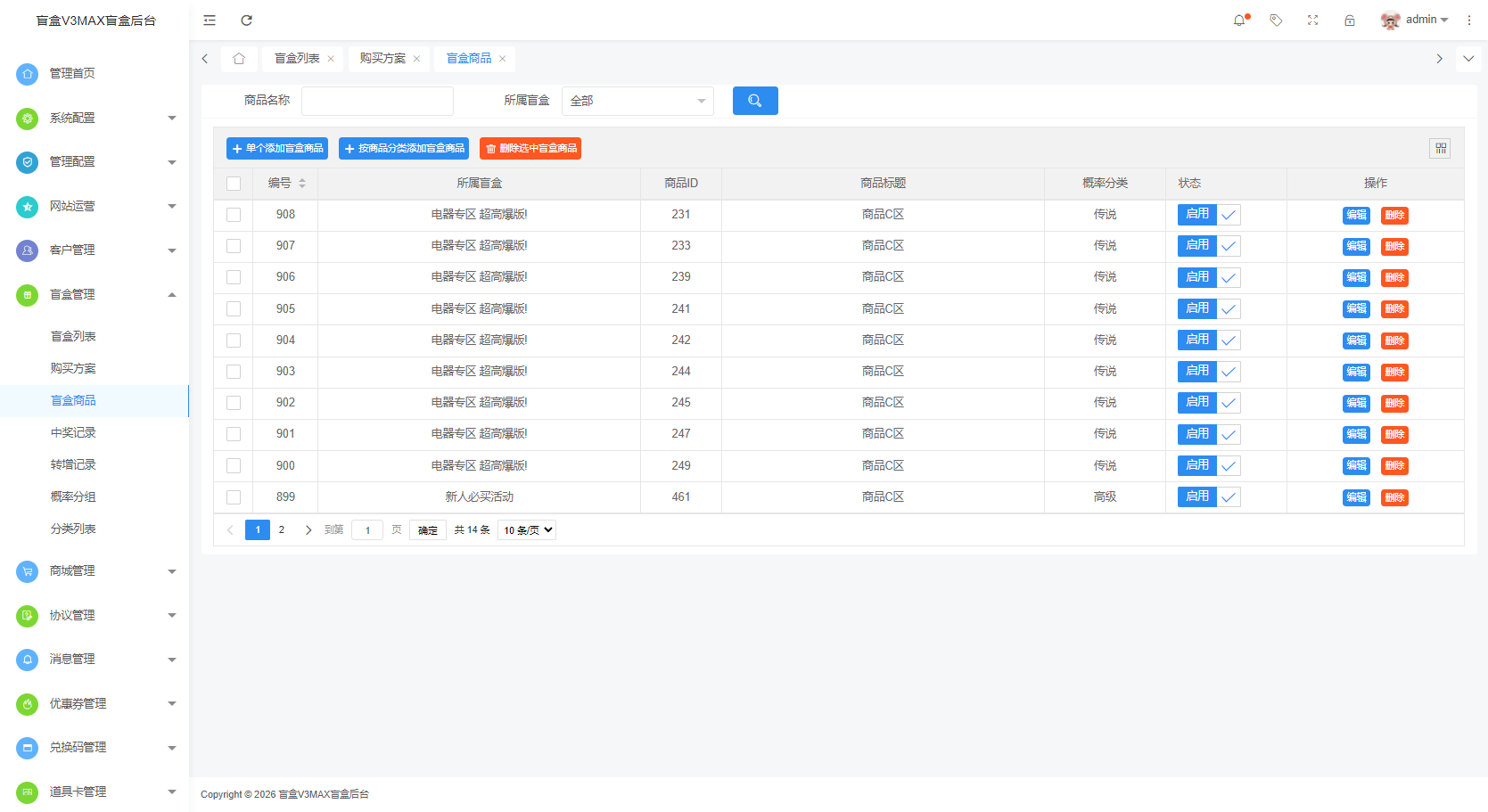Image resolution: width=1488 pixels, height=812 pixels.
Task: Click 删除 for row 904
Action: [1394, 340]
